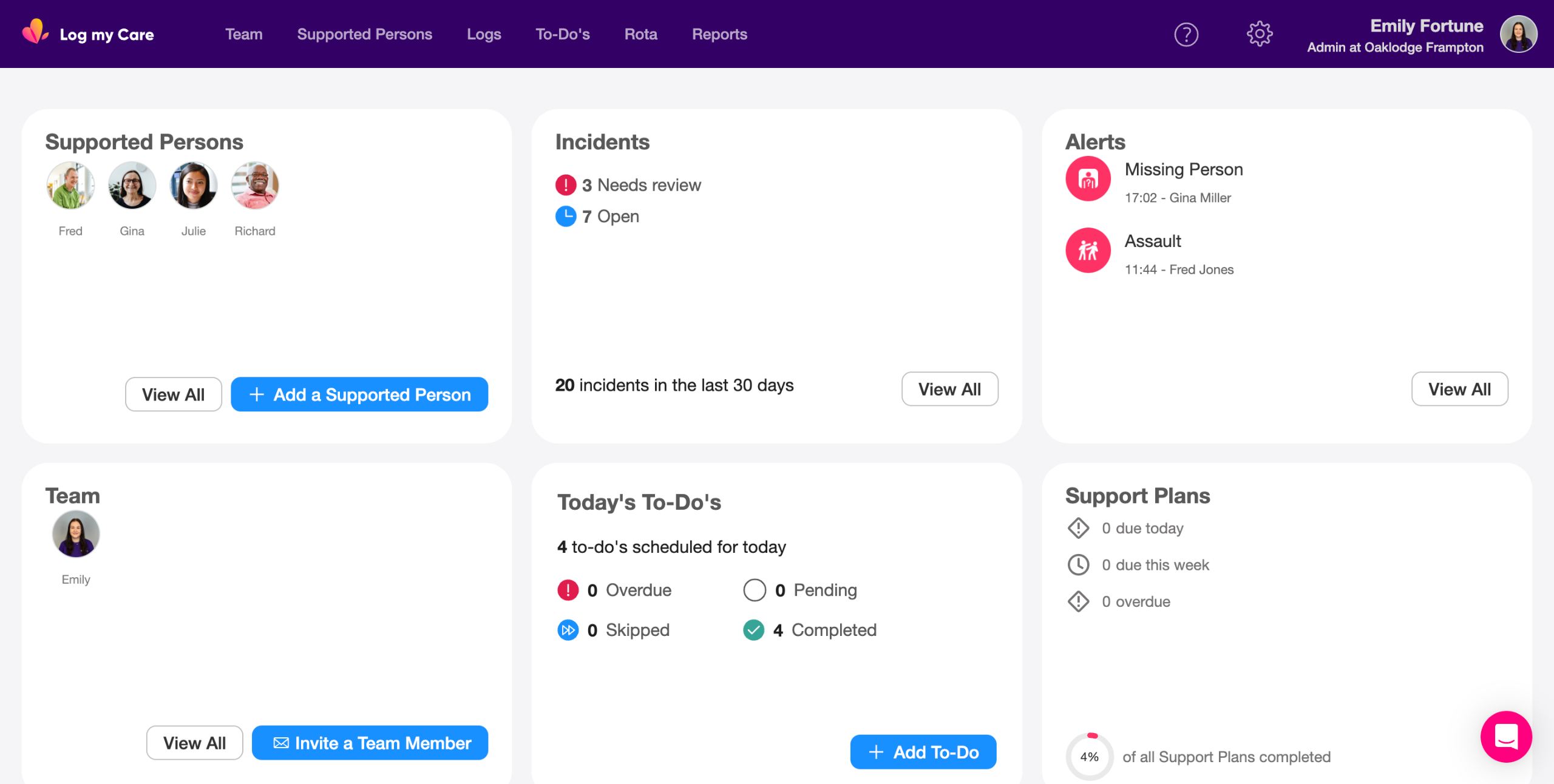Open the Supported Persons nav menu

click(x=364, y=35)
